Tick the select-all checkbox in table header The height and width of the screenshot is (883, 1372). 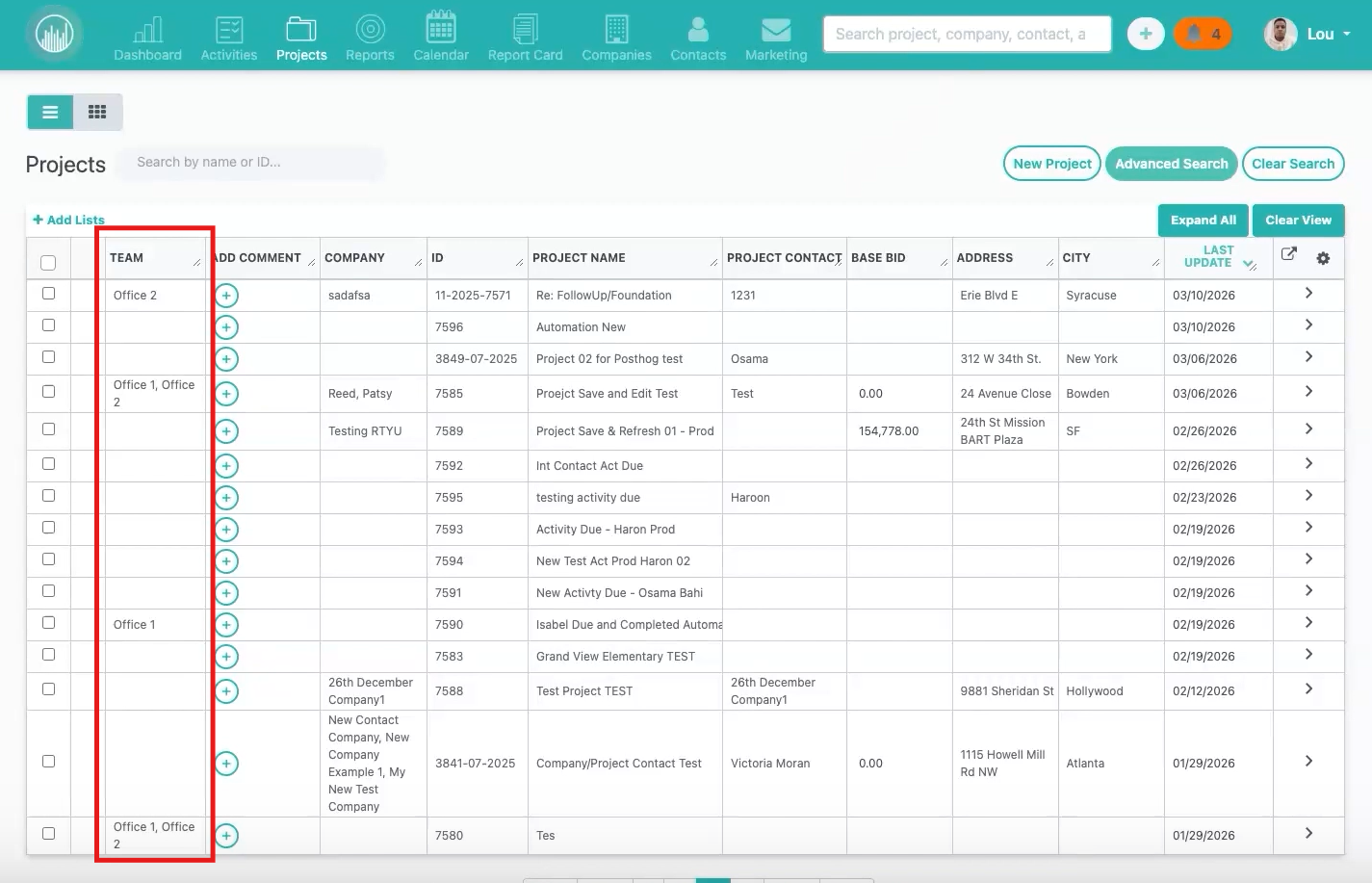48,262
